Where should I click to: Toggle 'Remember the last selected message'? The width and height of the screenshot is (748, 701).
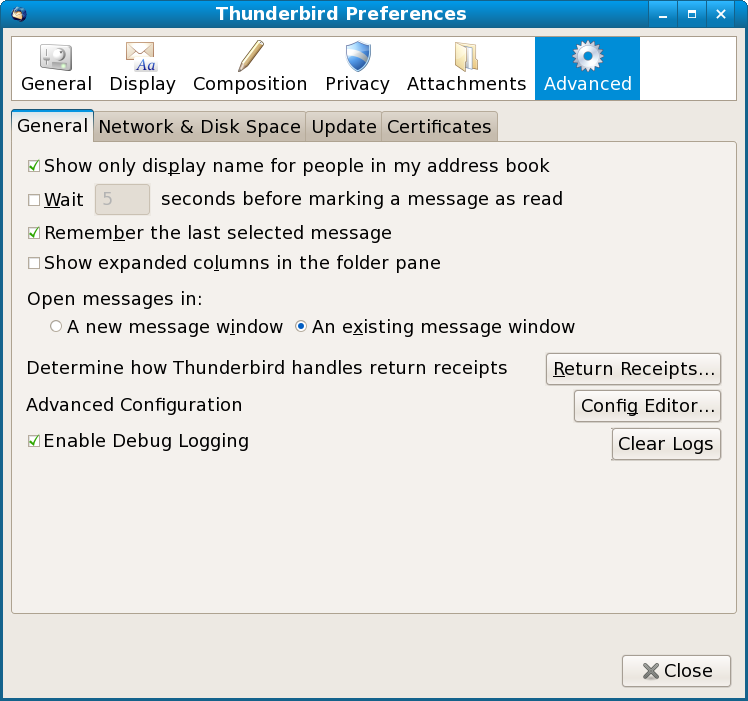[34, 233]
